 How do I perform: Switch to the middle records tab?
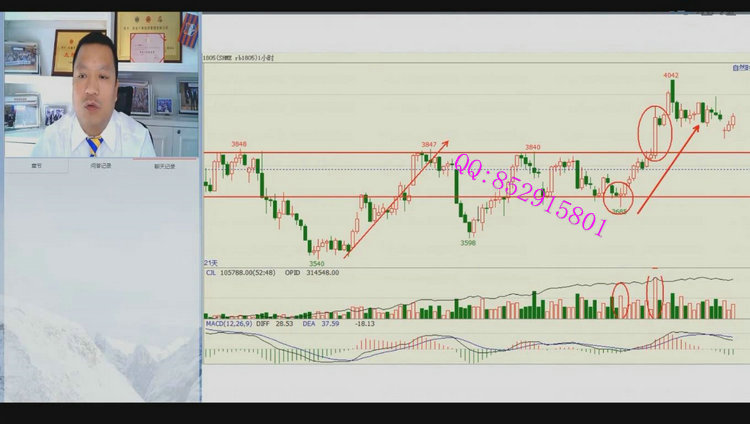click(101, 166)
